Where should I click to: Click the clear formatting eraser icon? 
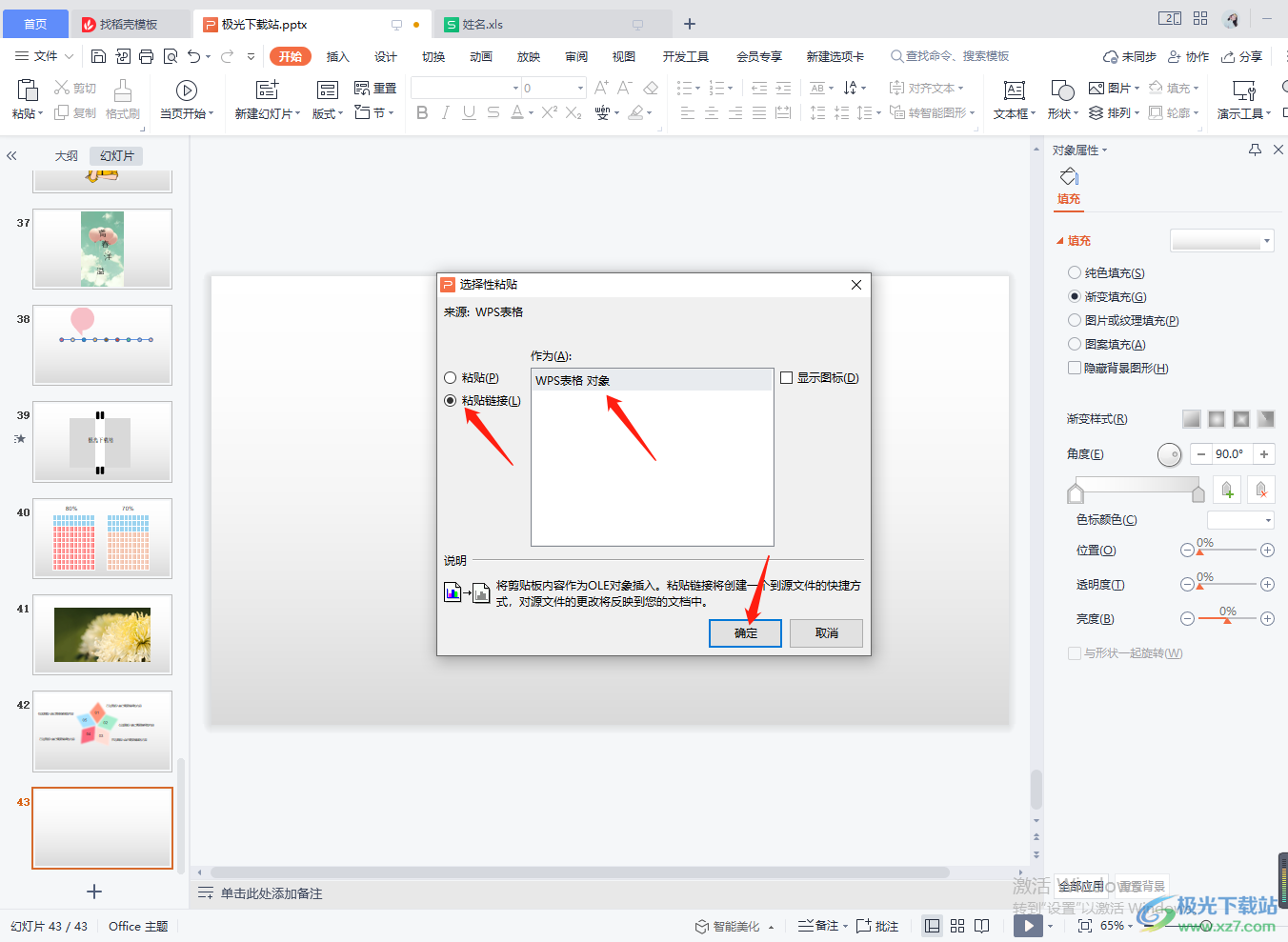651,88
